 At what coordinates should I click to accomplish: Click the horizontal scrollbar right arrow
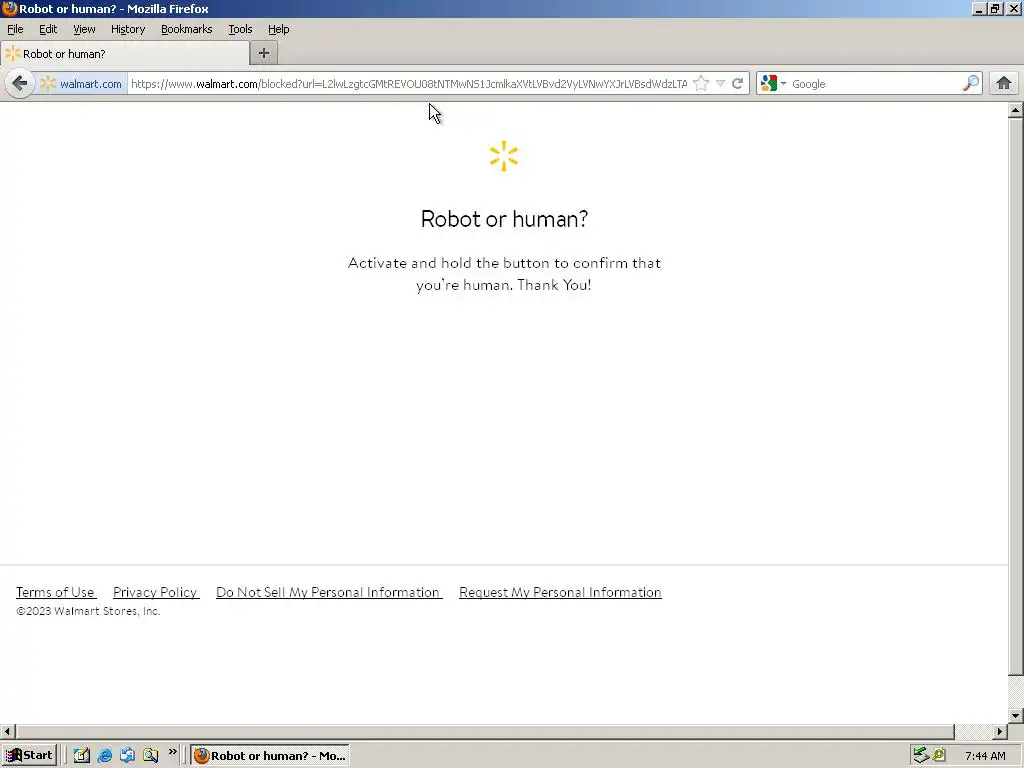[1000, 731]
